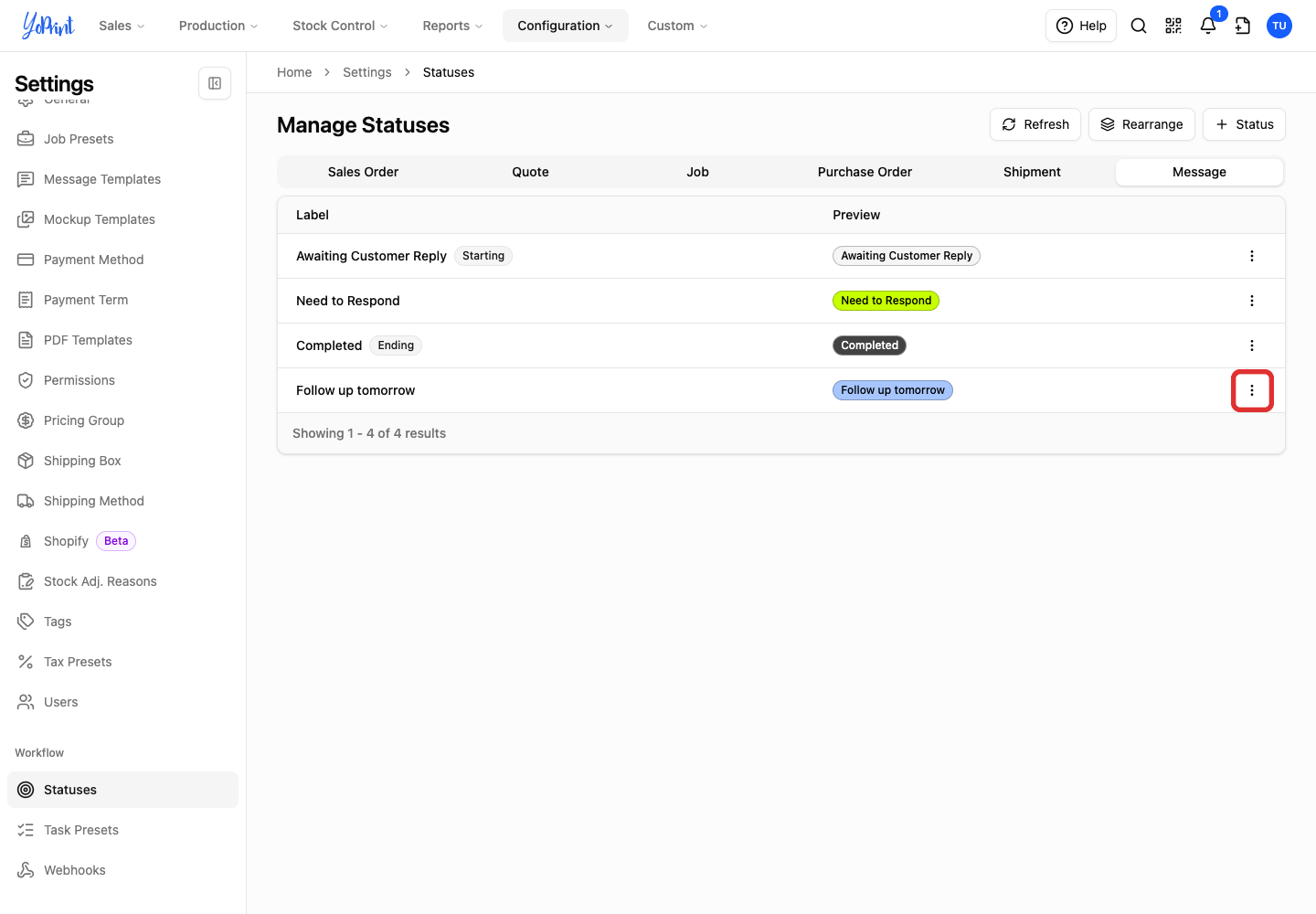The image size is (1316, 914).
Task: Collapse the Settings sidebar panel icon
Action: pos(215,83)
